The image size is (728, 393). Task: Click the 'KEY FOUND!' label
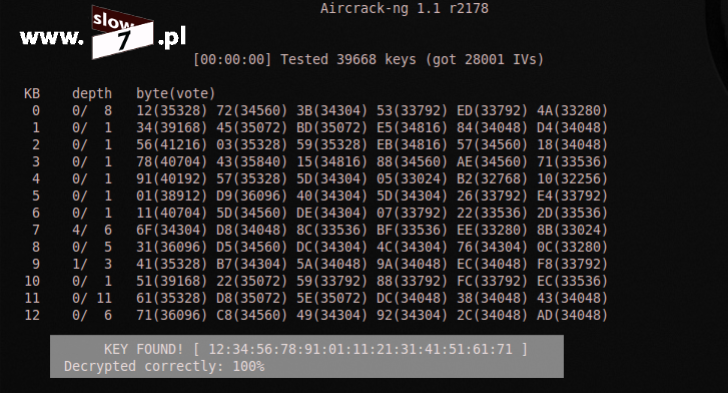pyautogui.click(x=143, y=349)
